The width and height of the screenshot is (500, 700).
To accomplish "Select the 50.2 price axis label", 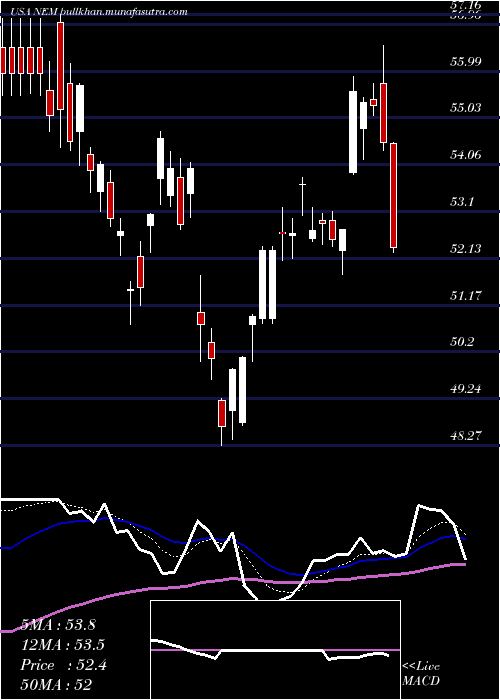I will (462, 342).
